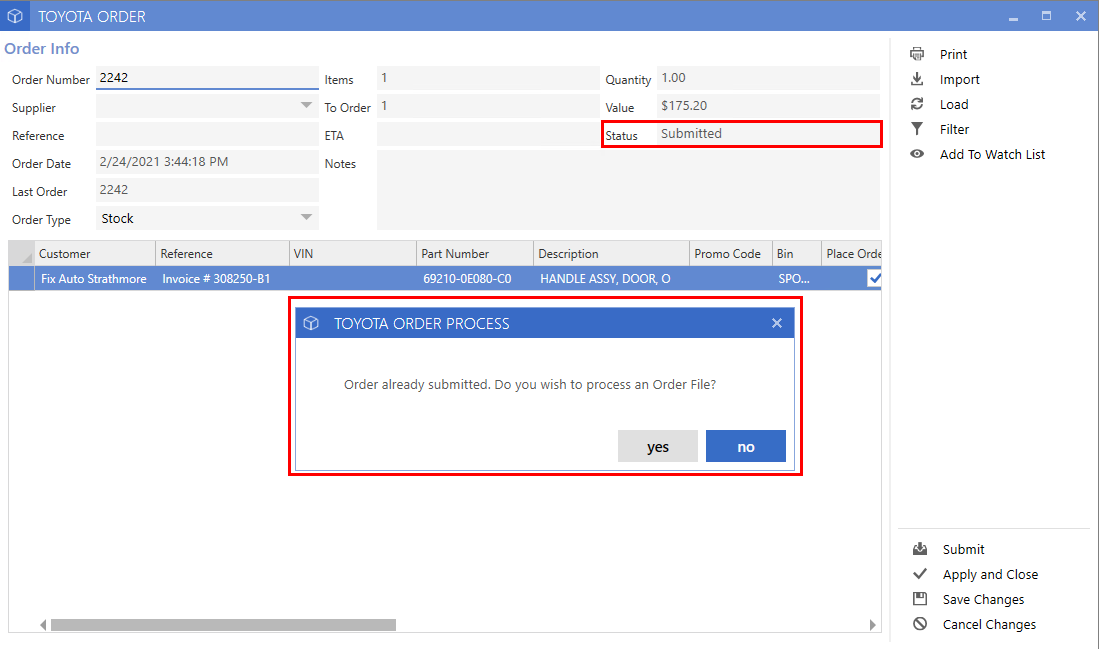Click the Load refresh icon
The width and height of the screenshot is (1099, 649).
917,104
